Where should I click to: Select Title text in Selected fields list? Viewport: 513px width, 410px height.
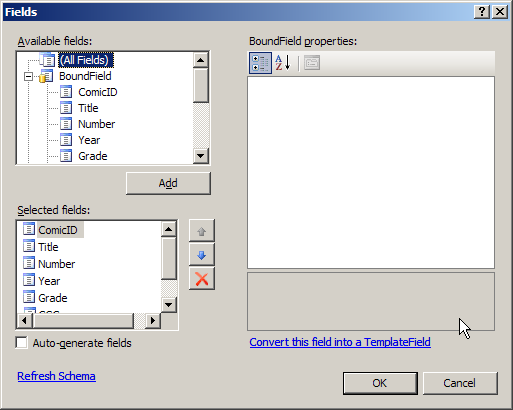(48, 247)
